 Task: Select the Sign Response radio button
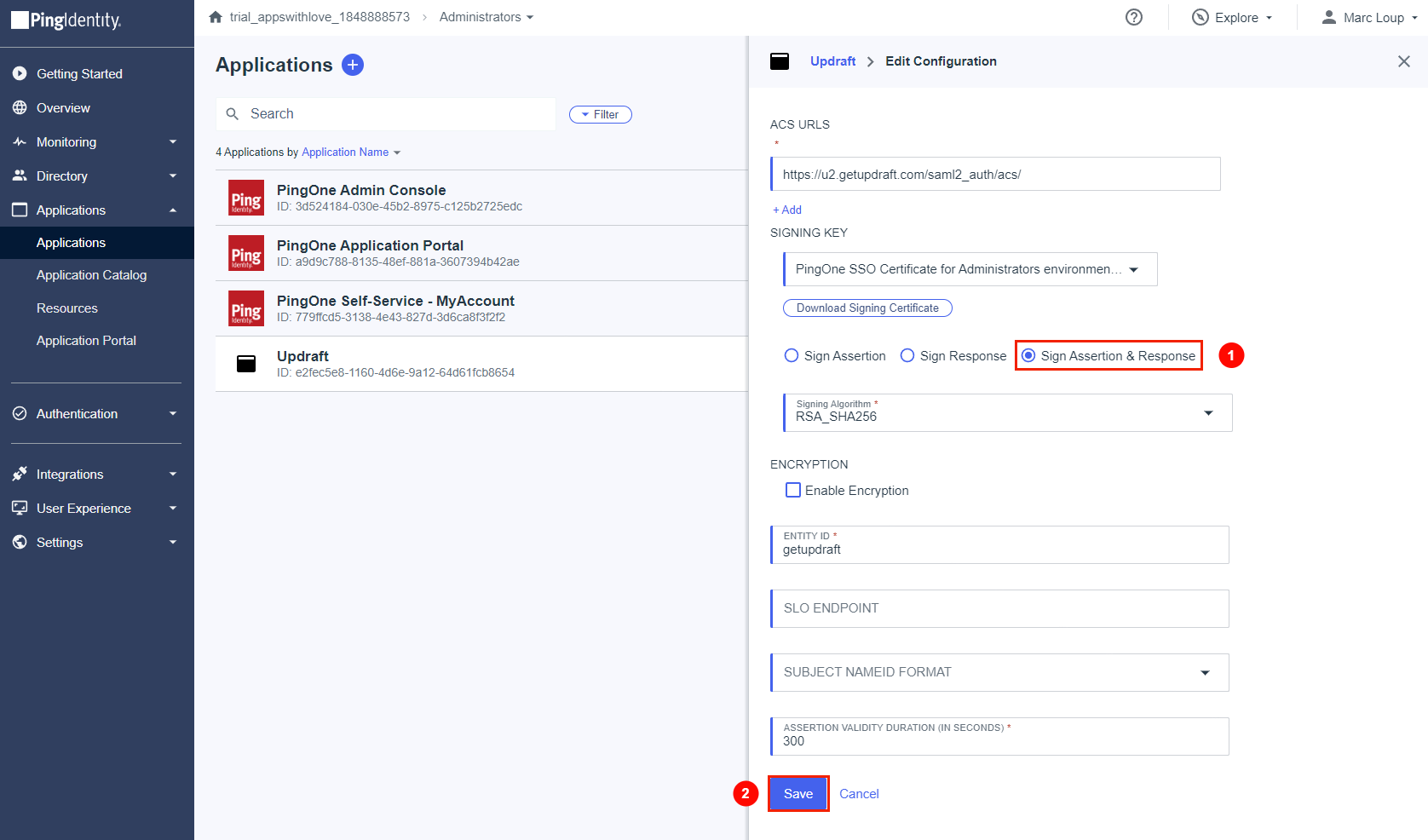(907, 356)
